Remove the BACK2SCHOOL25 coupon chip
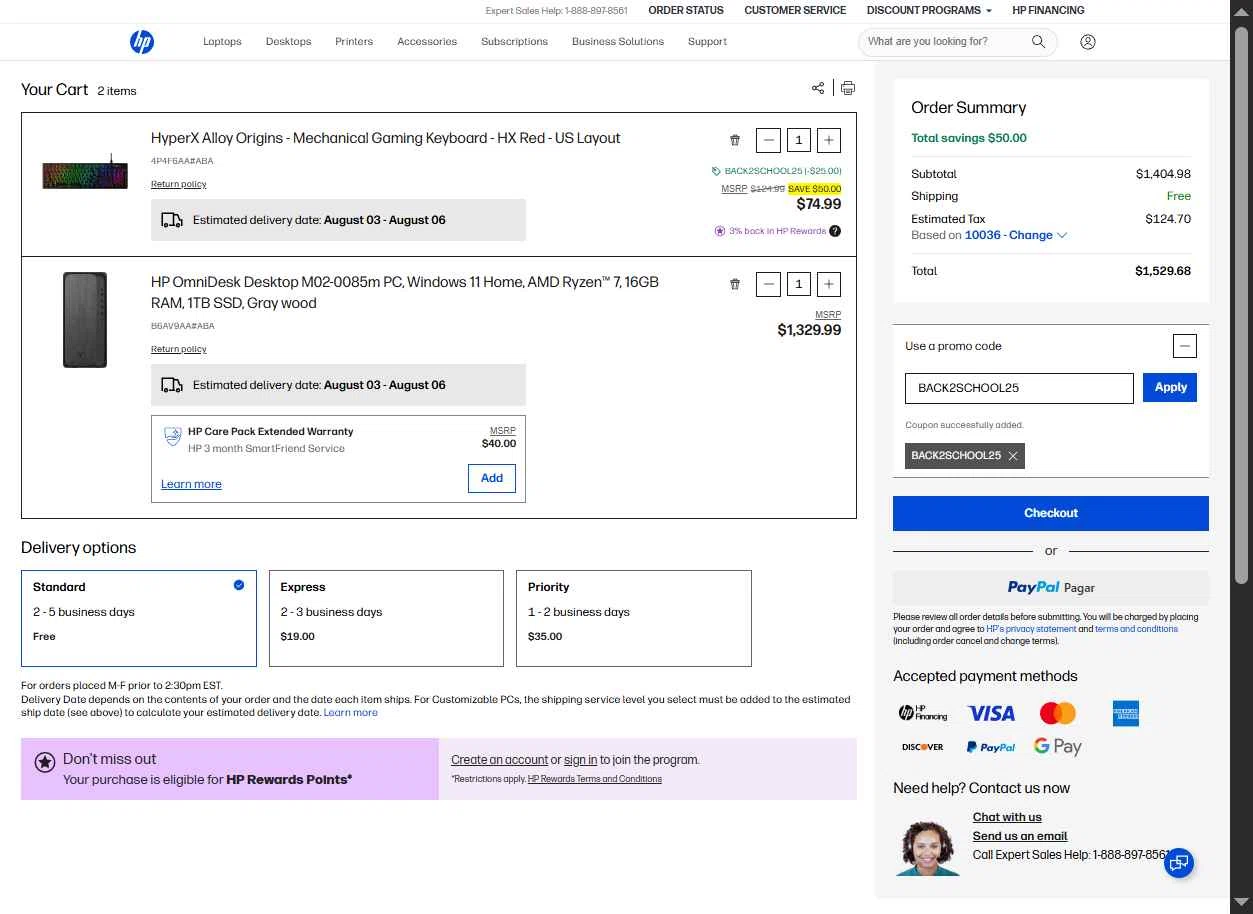The height and width of the screenshot is (914, 1253). click(1013, 456)
